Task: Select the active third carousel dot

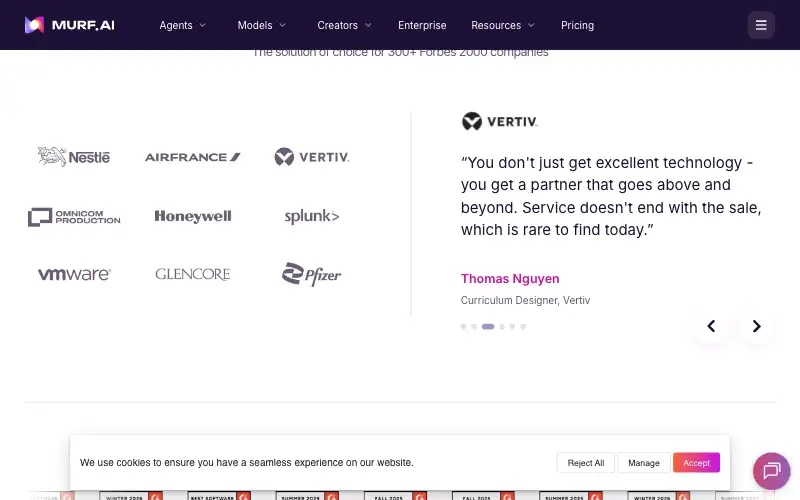Action: (488, 327)
